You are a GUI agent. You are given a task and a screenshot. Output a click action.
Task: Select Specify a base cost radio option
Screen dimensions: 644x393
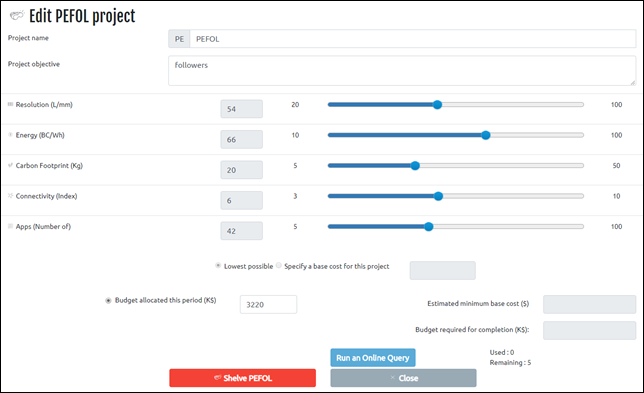279,266
